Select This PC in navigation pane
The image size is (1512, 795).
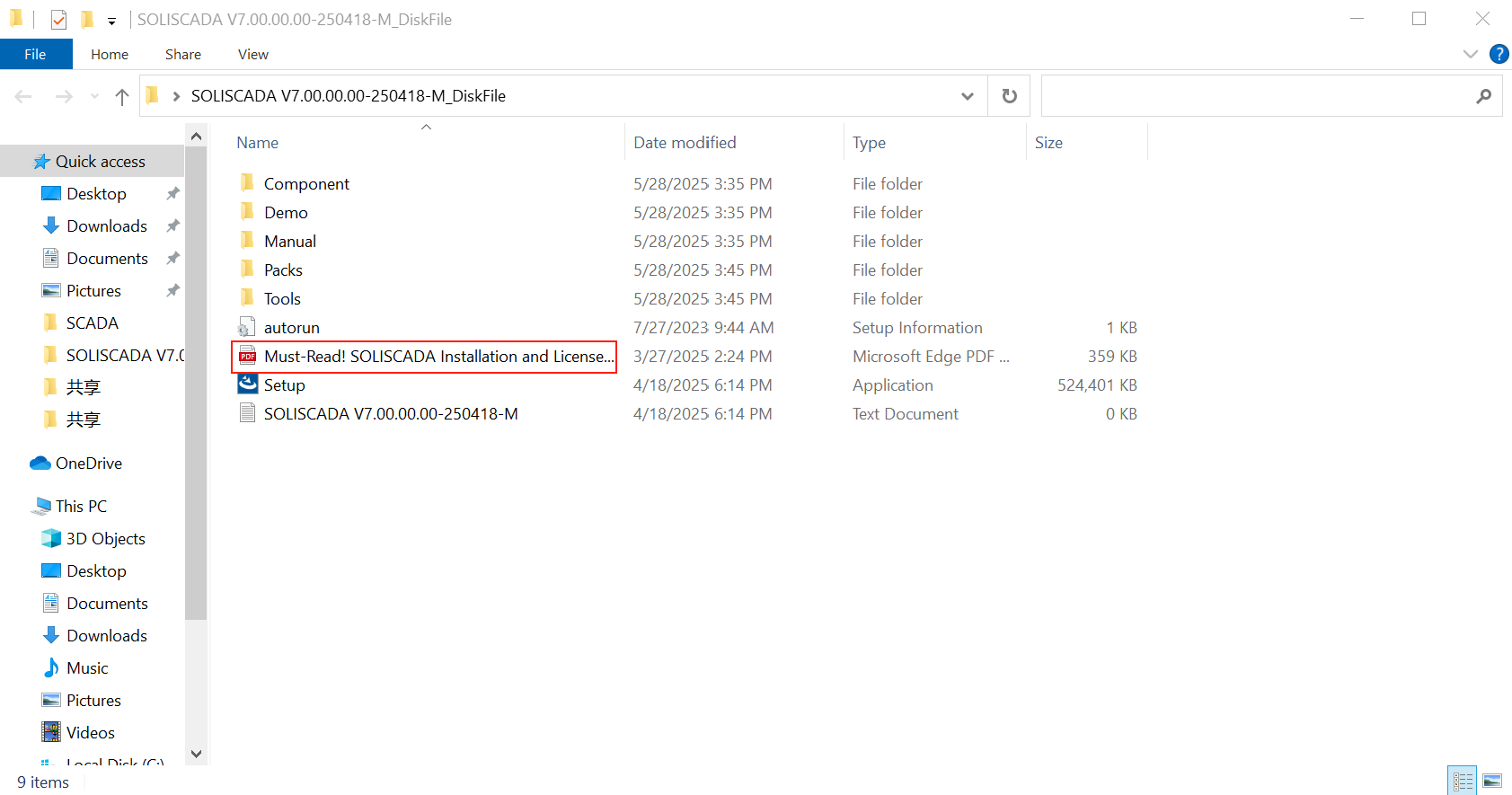click(81, 507)
